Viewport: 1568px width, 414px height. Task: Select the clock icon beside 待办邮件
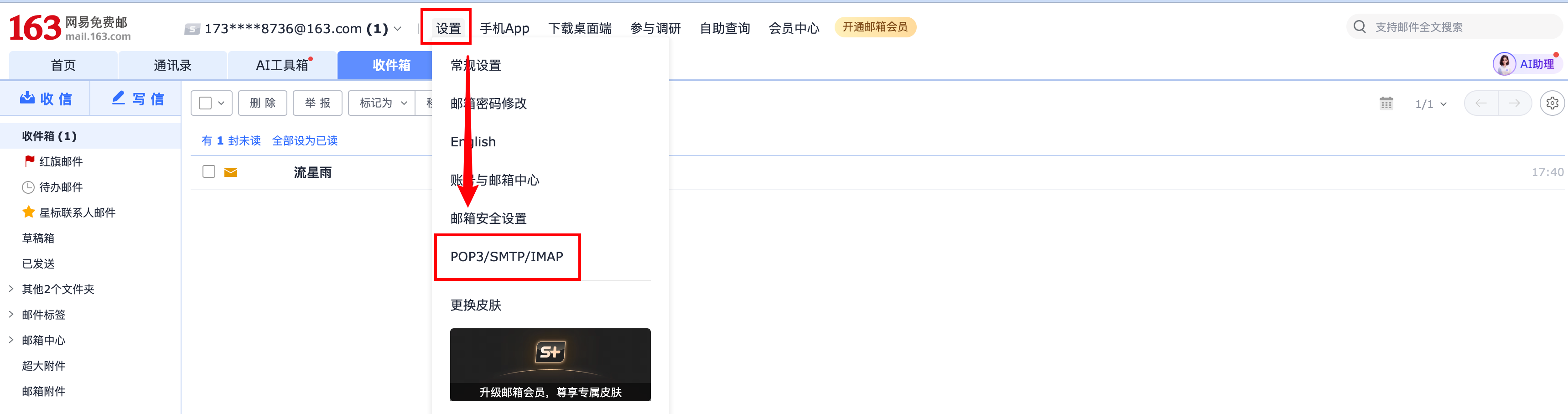tap(28, 187)
